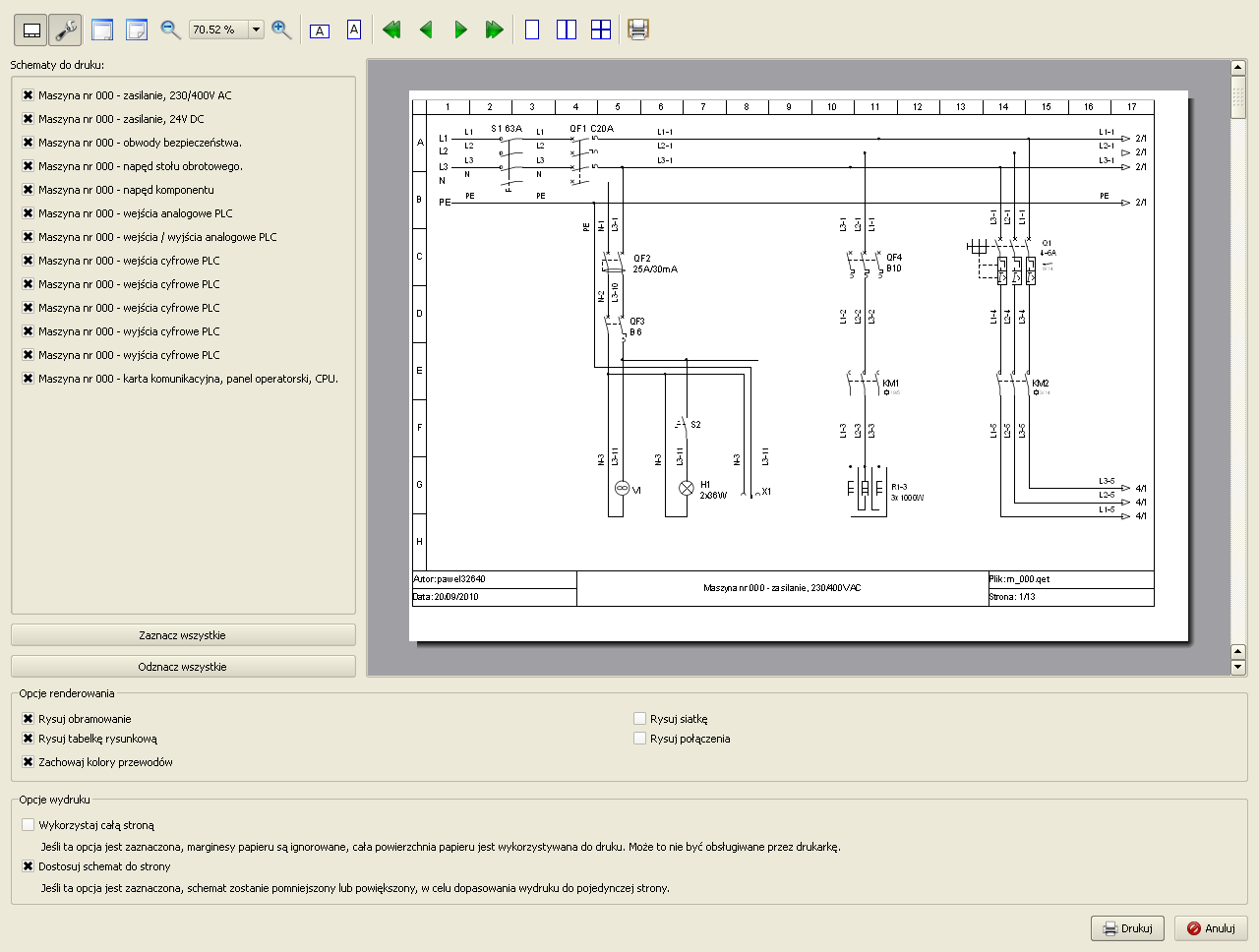This screenshot has width=1259, height=952.
Task: Open page setup printer icon
Action: tap(638, 30)
